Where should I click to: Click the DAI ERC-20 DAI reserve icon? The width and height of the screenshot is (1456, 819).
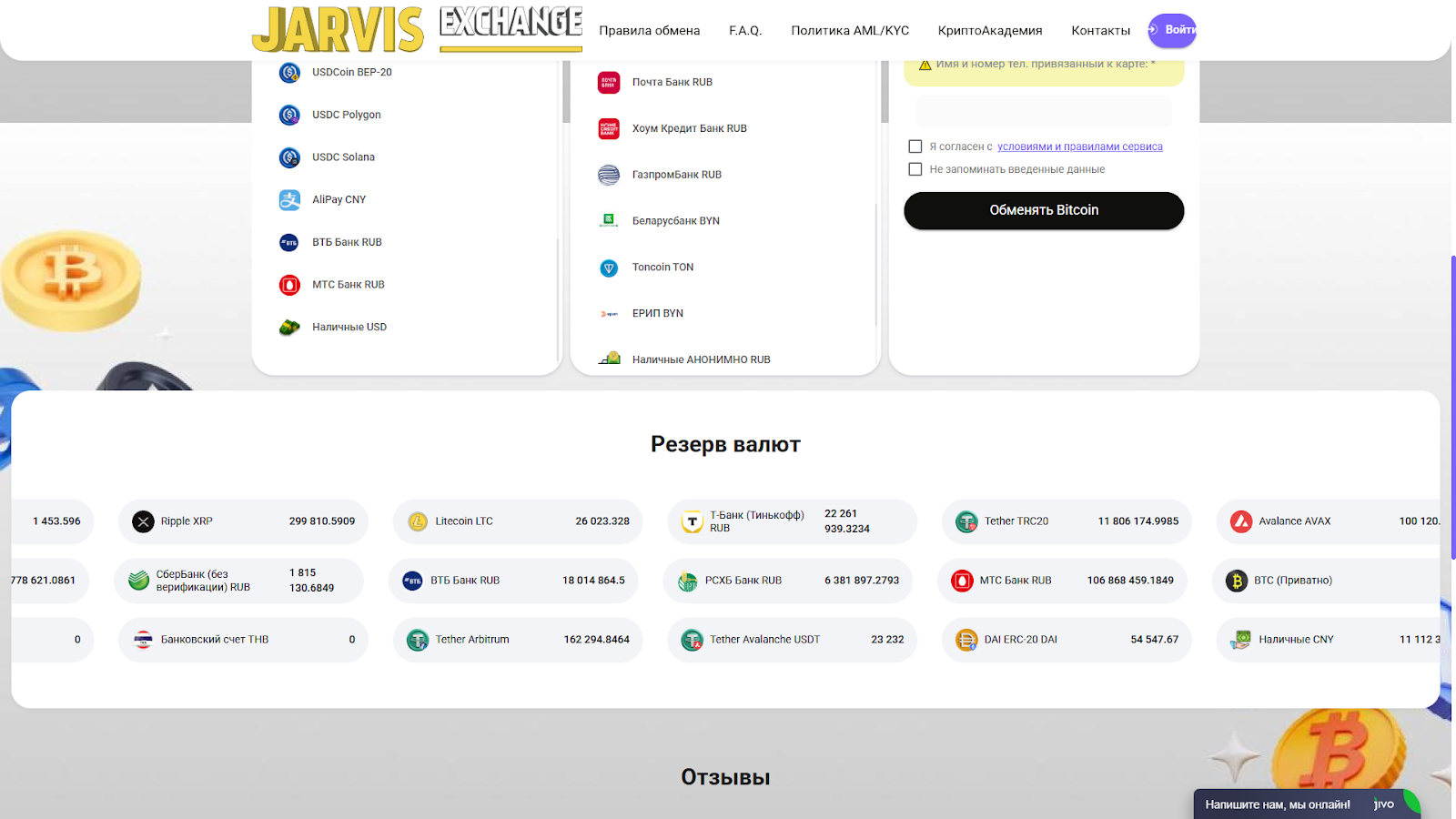966,640
